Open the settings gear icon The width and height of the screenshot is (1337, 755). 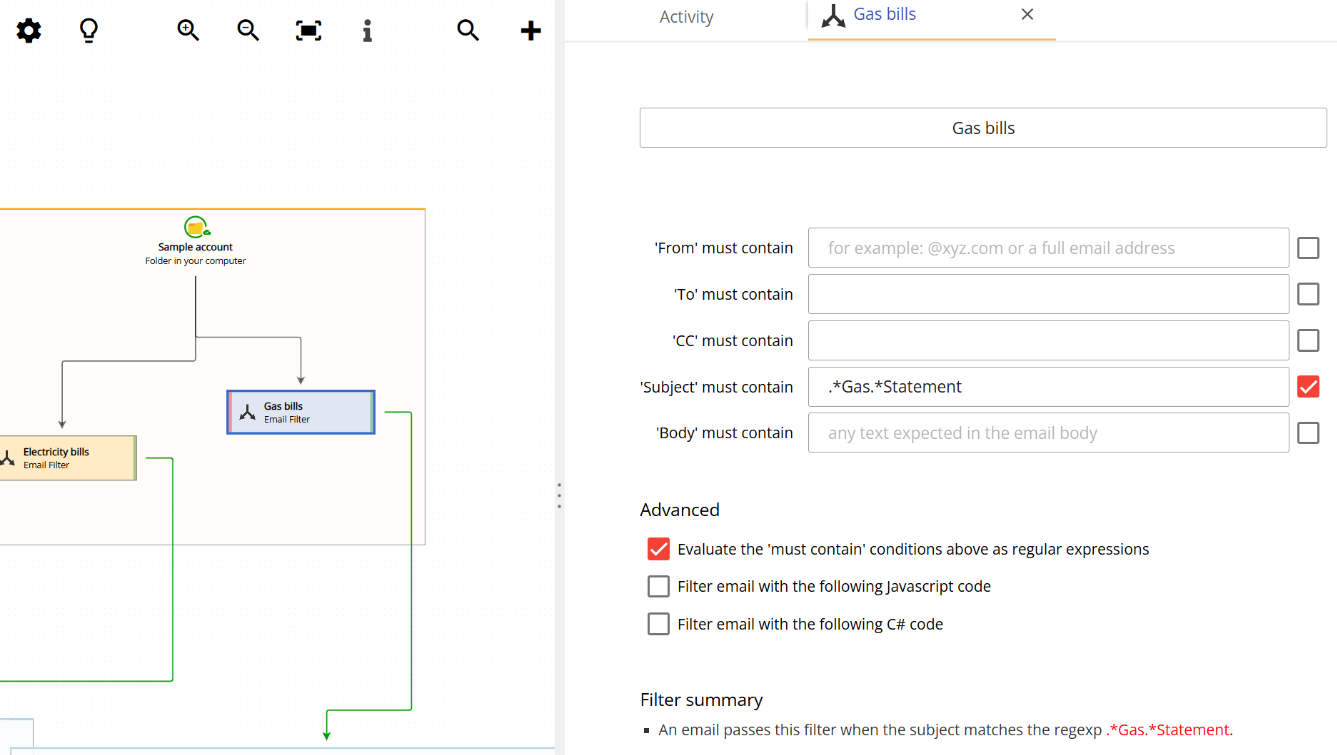coord(28,30)
